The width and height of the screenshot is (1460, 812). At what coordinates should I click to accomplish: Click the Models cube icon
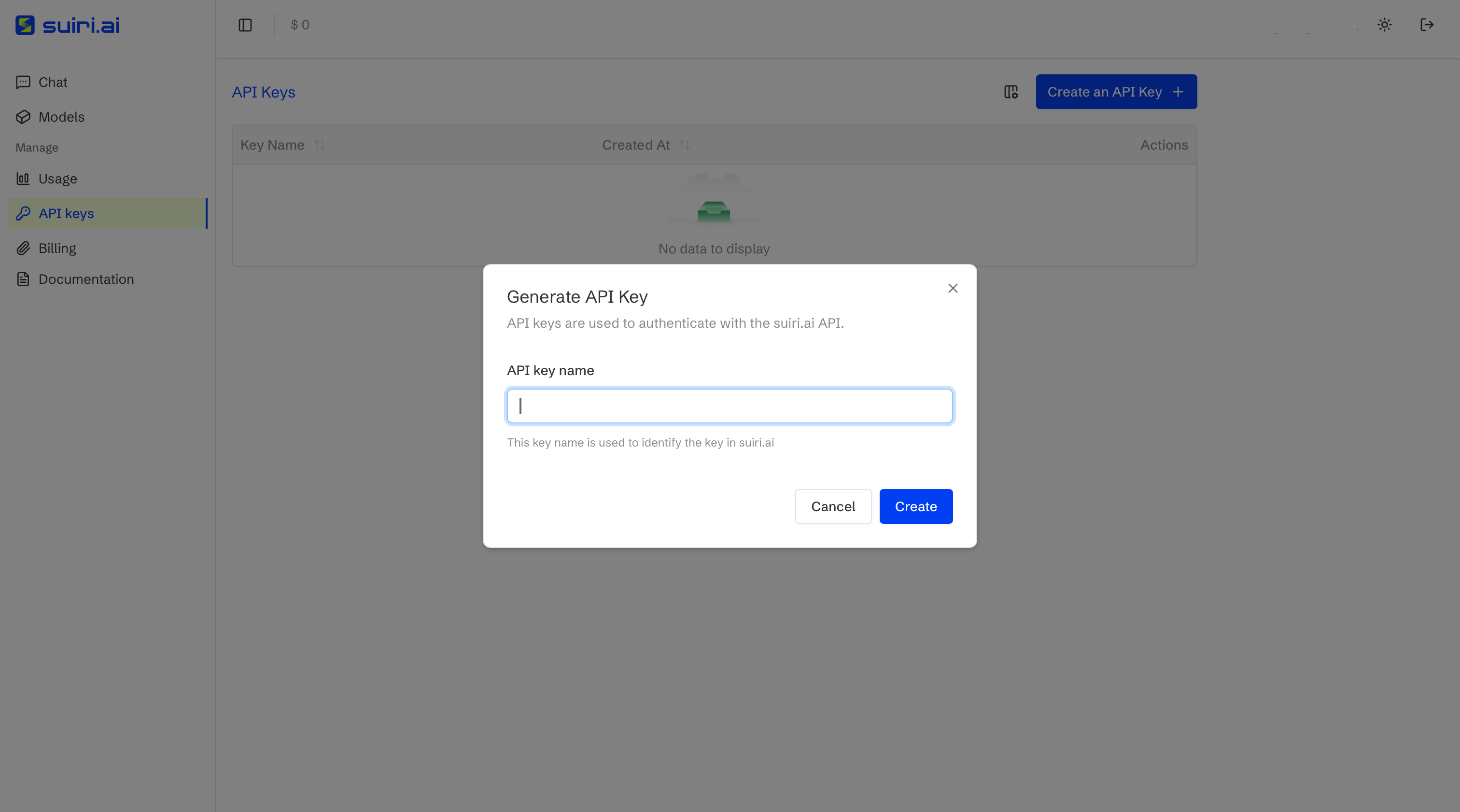[23, 117]
